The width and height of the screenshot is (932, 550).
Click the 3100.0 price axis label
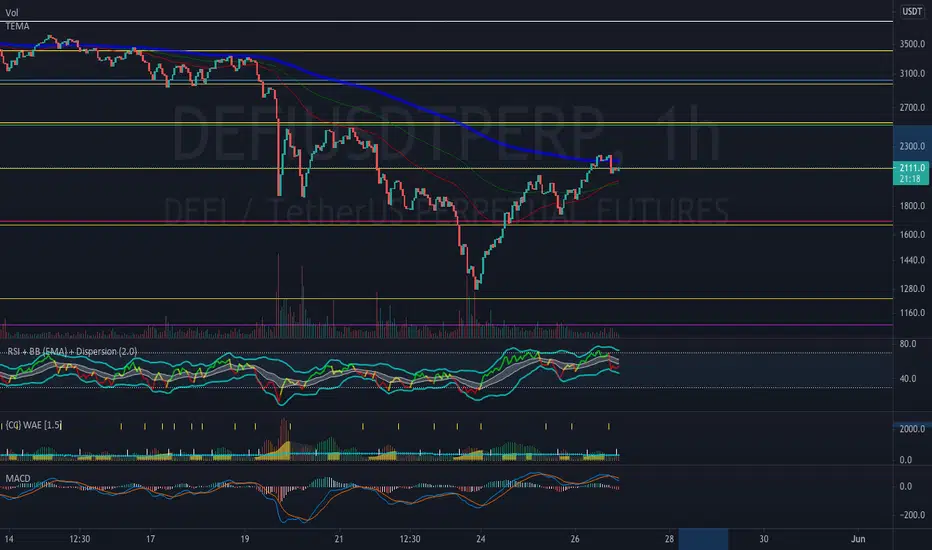pyautogui.click(x=912, y=74)
